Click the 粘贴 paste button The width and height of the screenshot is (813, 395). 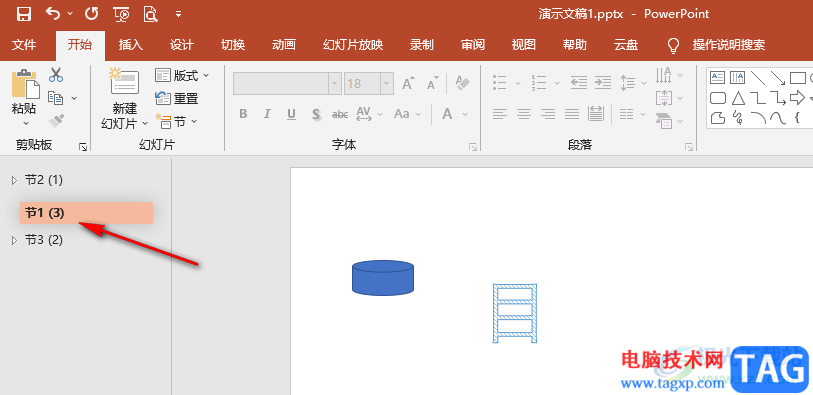[x=24, y=92]
